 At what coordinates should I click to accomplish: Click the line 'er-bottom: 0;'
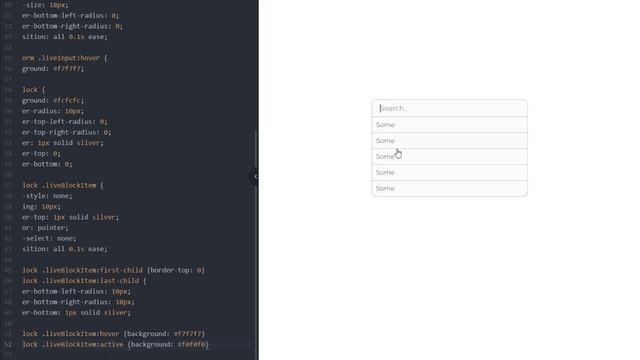coord(47,164)
